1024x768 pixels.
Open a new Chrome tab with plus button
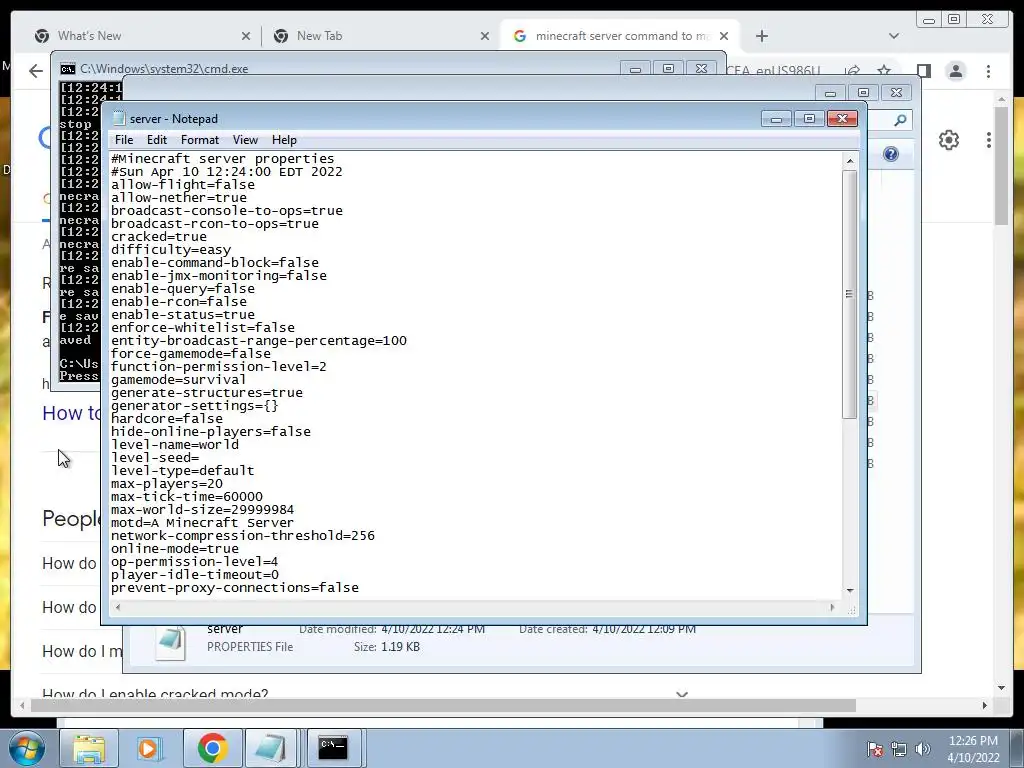click(x=761, y=36)
